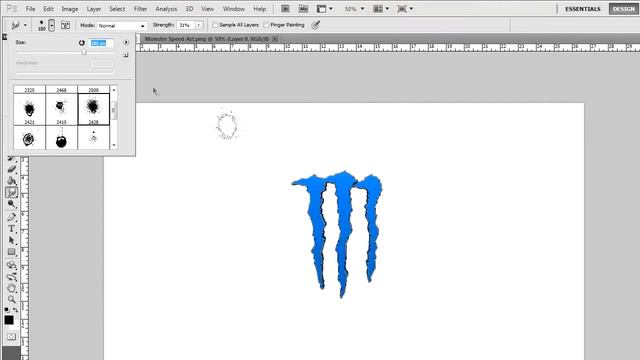640x360 pixels.
Task: Open the zoom level 50% dropdown
Action: 354,9
